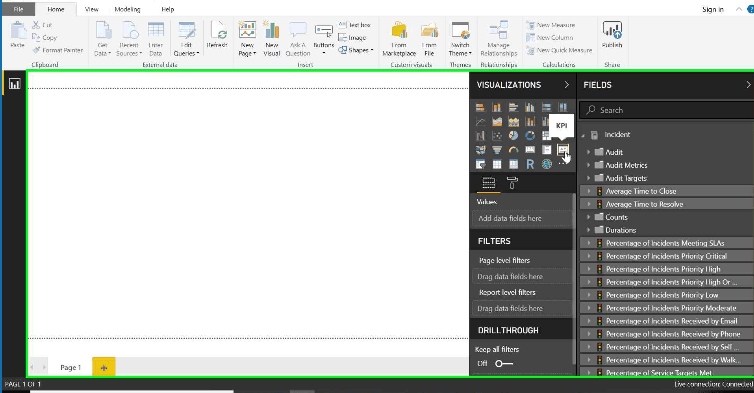Select the R script visual
754x393 pixels.
coord(530,165)
